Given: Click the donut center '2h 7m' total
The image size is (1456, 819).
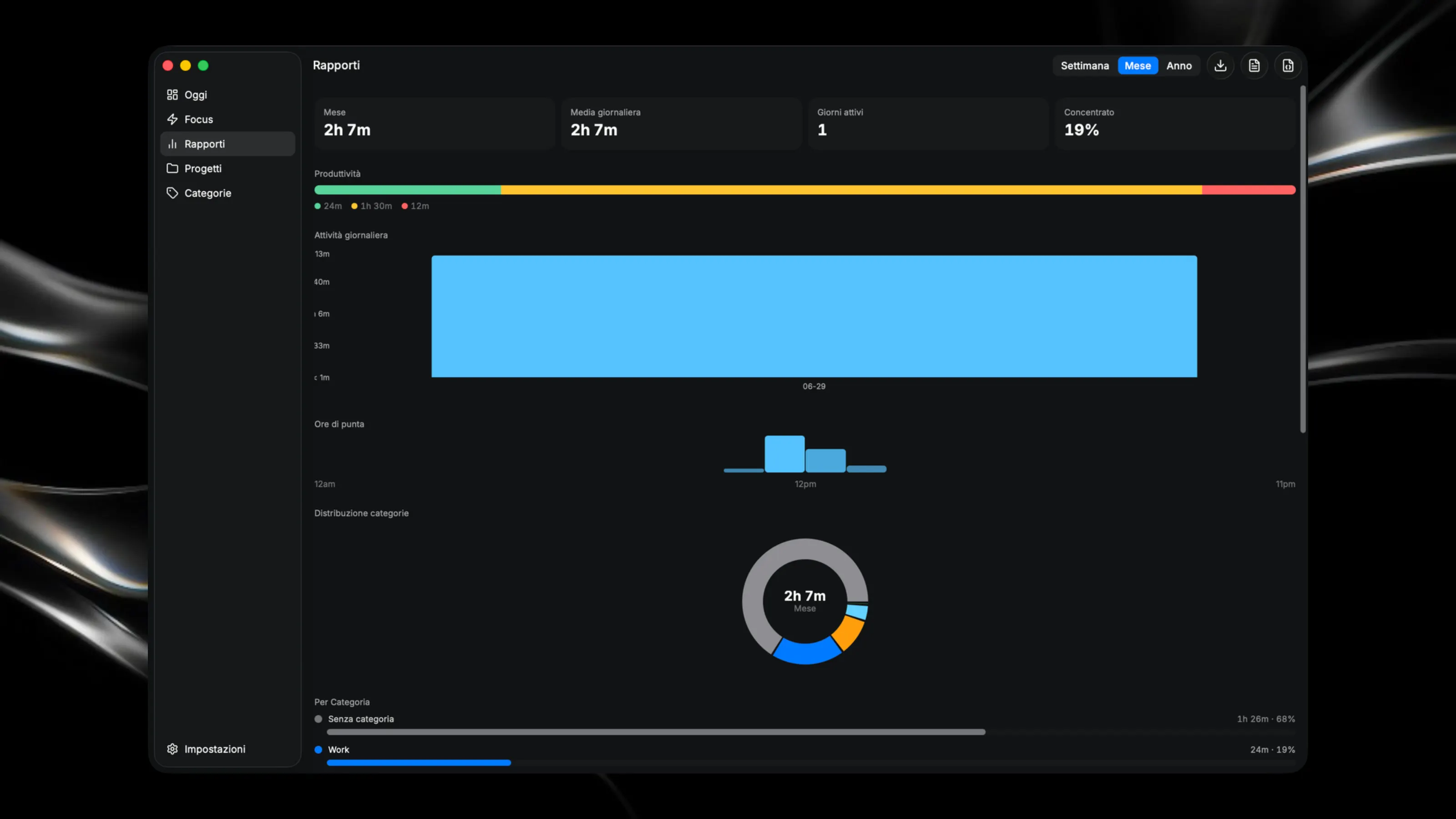Looking at the screenshot, I should [x=805, y=596].
